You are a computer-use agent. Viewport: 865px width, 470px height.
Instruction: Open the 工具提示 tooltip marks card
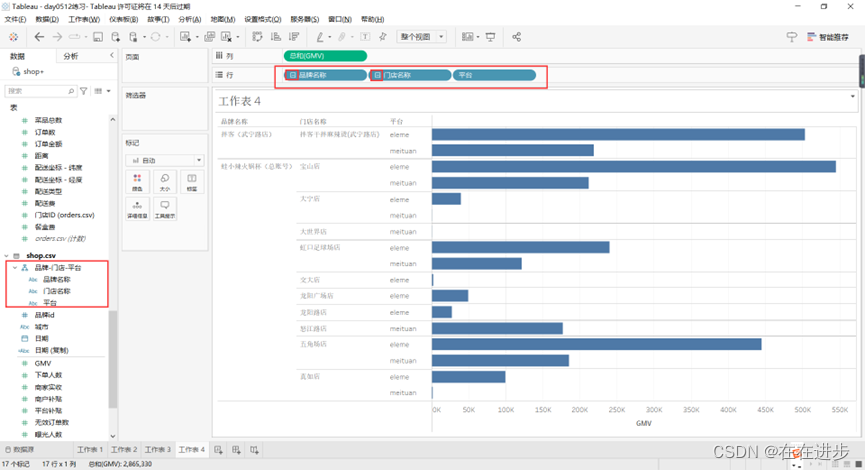164,209
